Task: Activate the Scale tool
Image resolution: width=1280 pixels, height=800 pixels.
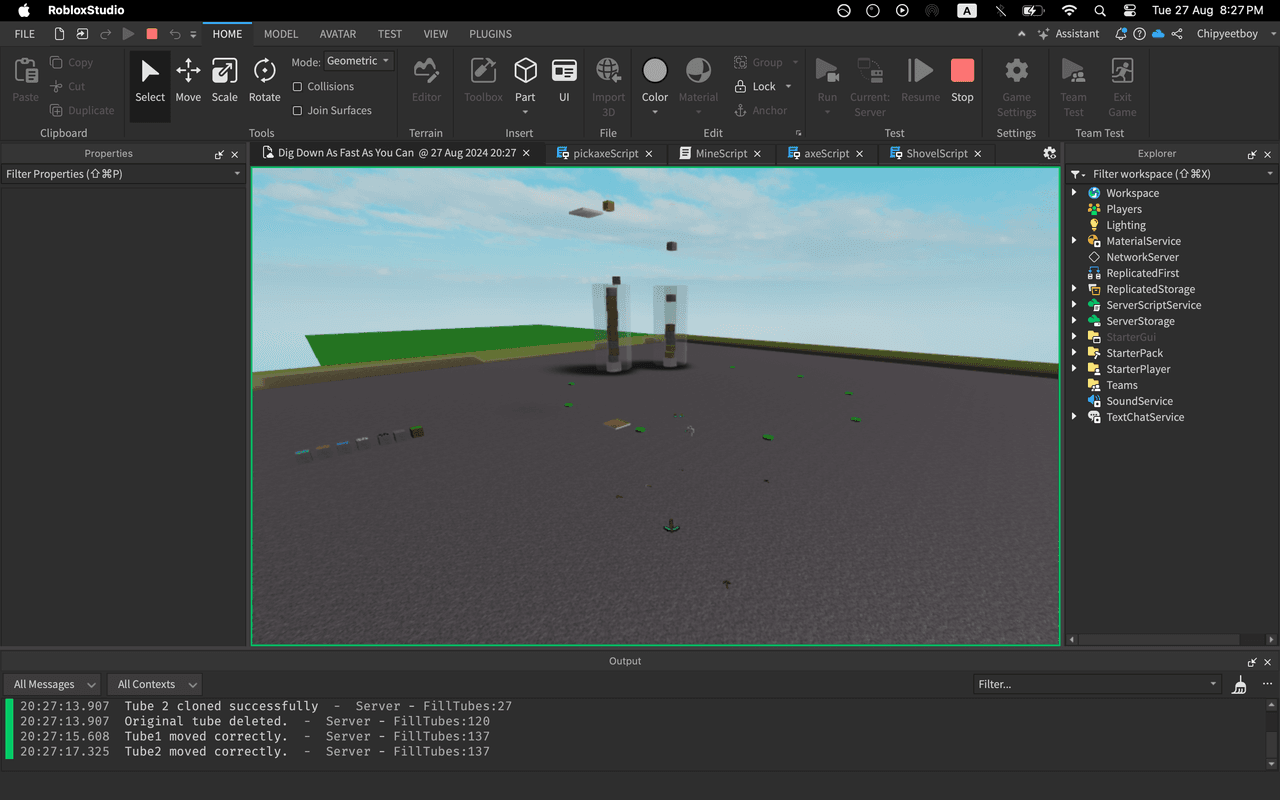Action: tap(225, 81)
